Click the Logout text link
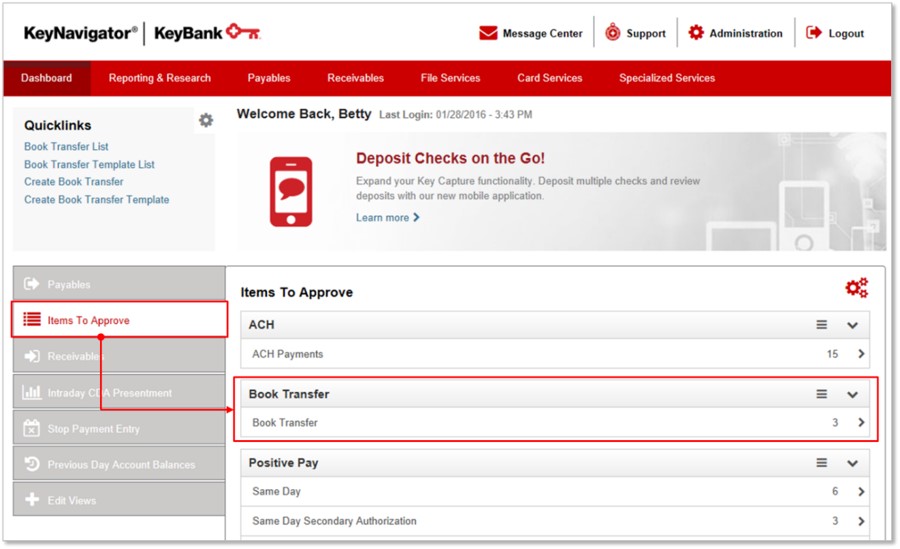 click(846, 33)
